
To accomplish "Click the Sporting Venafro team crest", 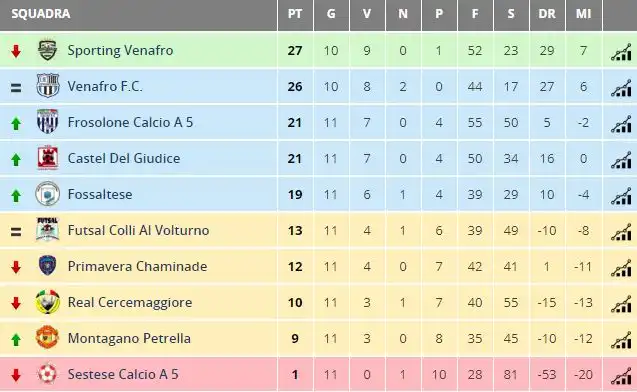I will 48,50.
